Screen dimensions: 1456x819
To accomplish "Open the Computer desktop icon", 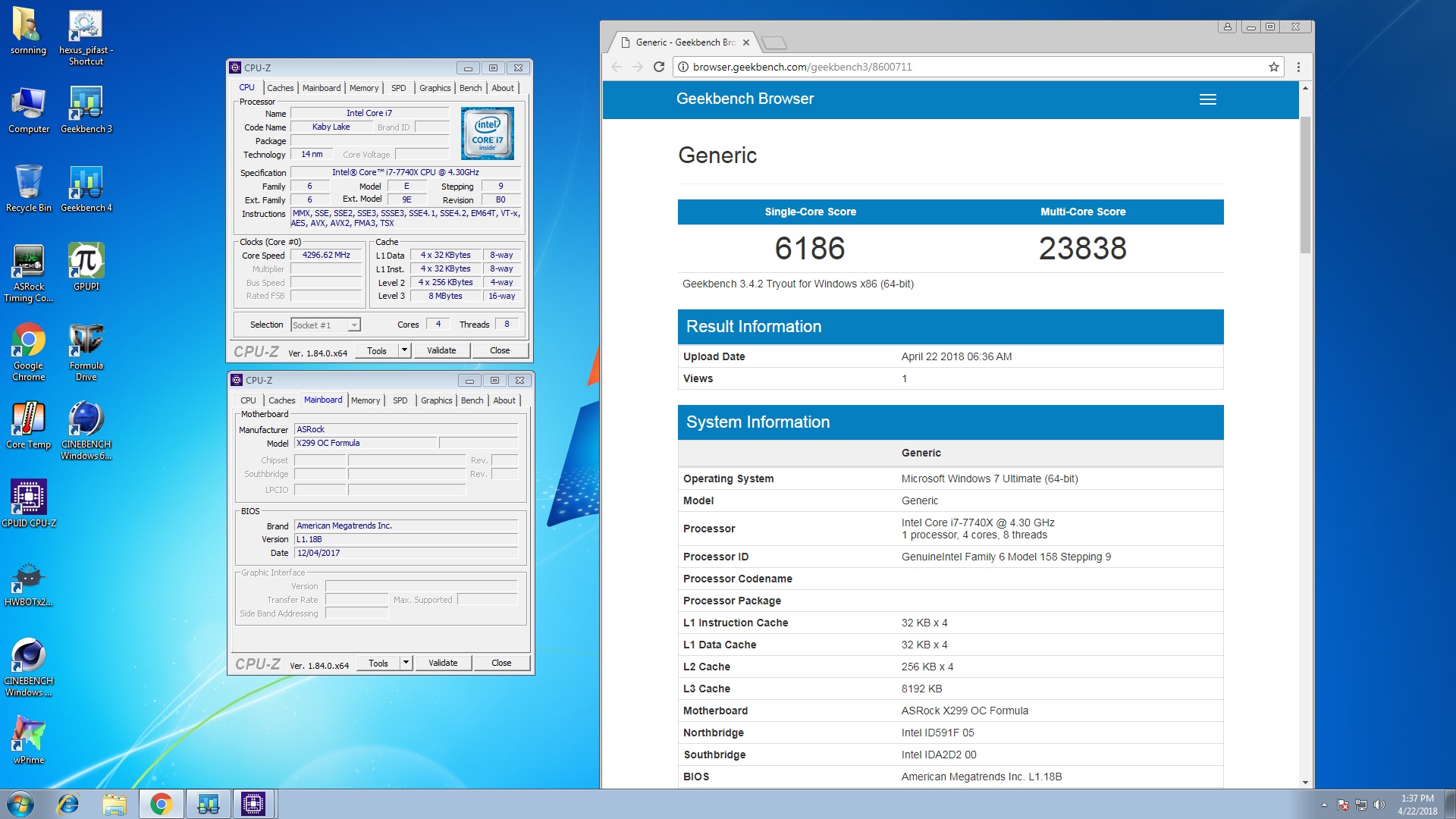I will tap(29, 111).
